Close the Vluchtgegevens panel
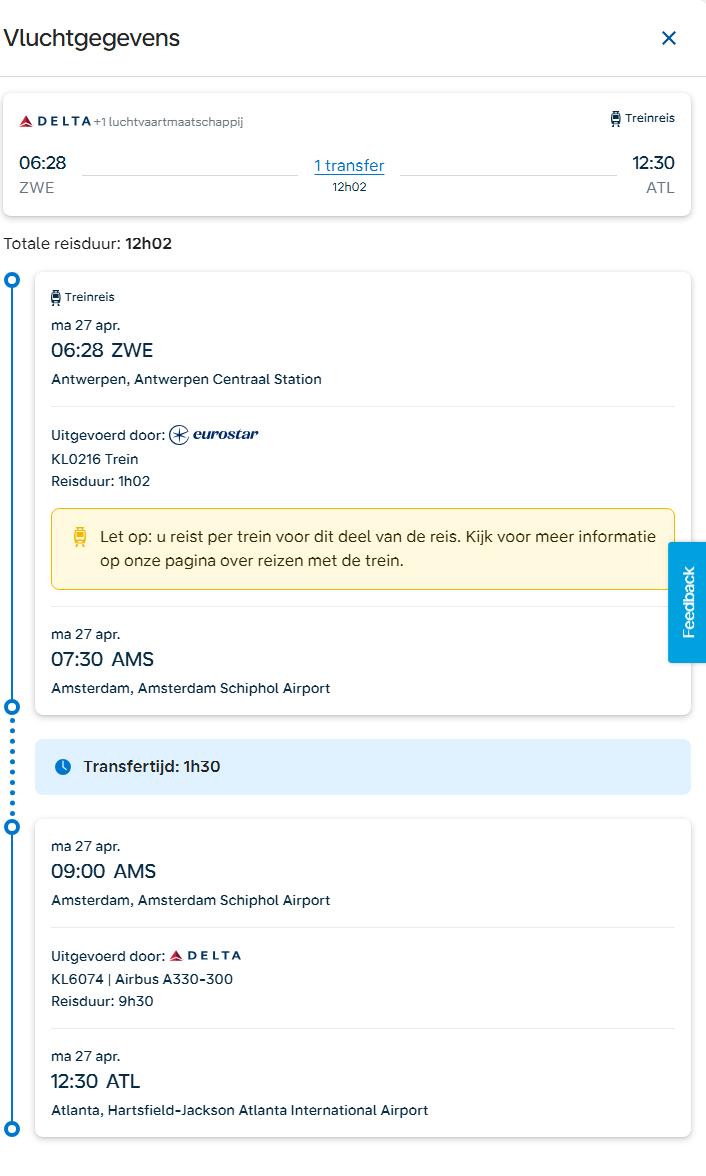The width and height of the screenshot is (706, 1176). [x=669, y=38]
